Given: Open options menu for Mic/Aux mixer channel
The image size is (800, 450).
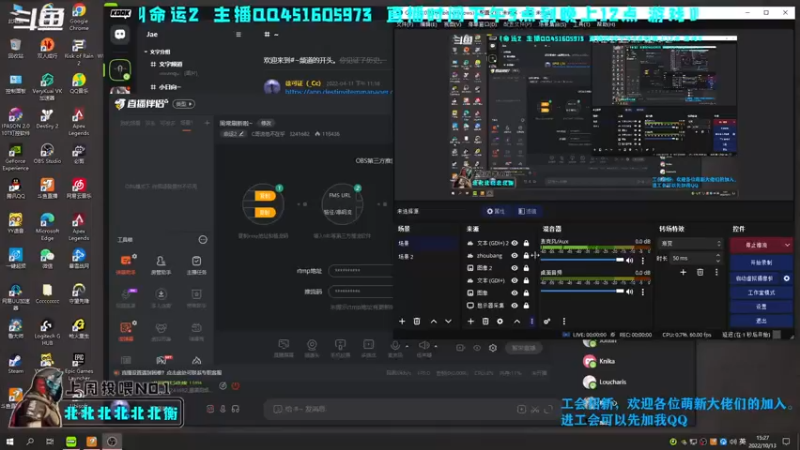Looking at the screenshot, I should (x=643, y=261).
